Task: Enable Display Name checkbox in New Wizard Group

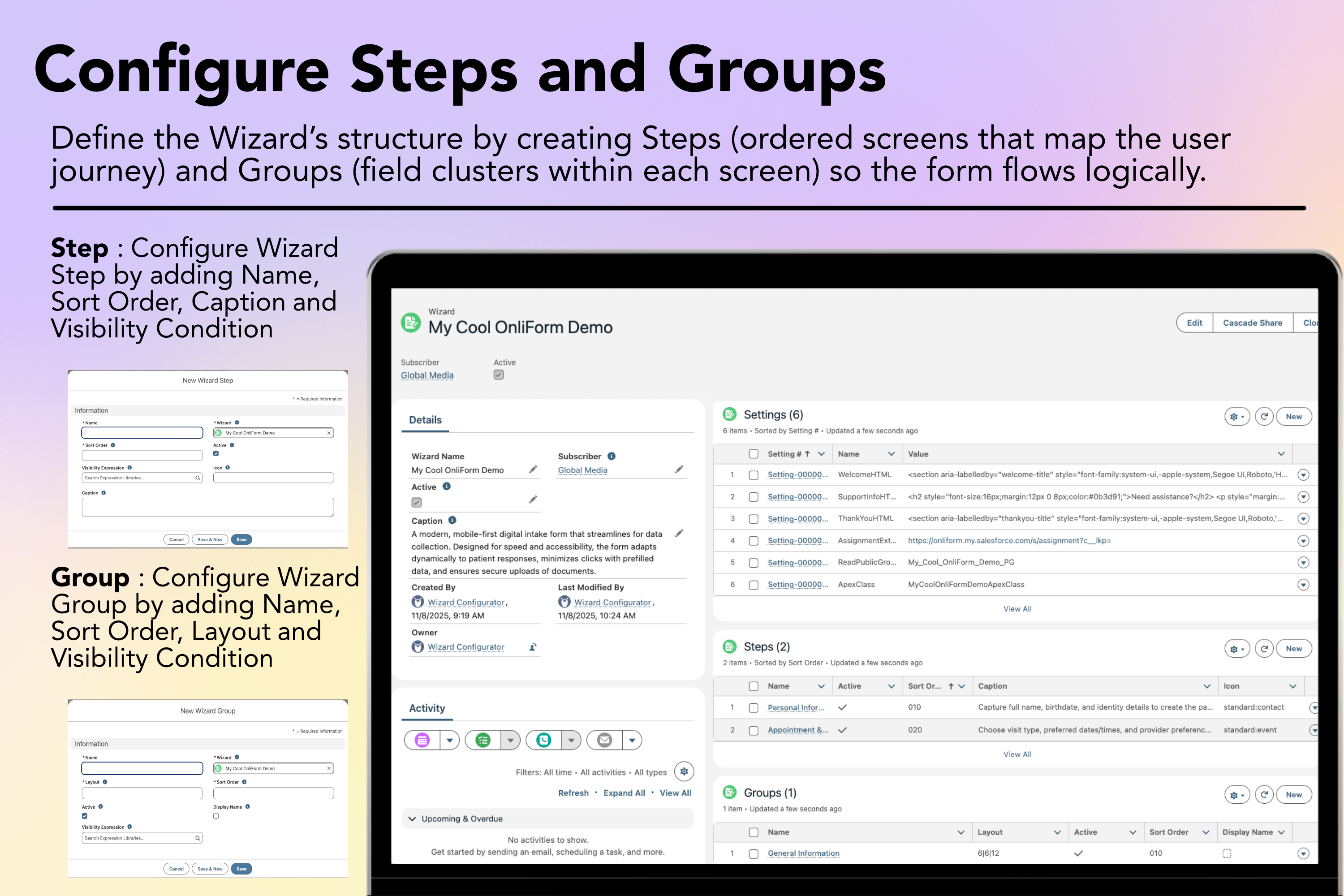Action: (216, 816)
